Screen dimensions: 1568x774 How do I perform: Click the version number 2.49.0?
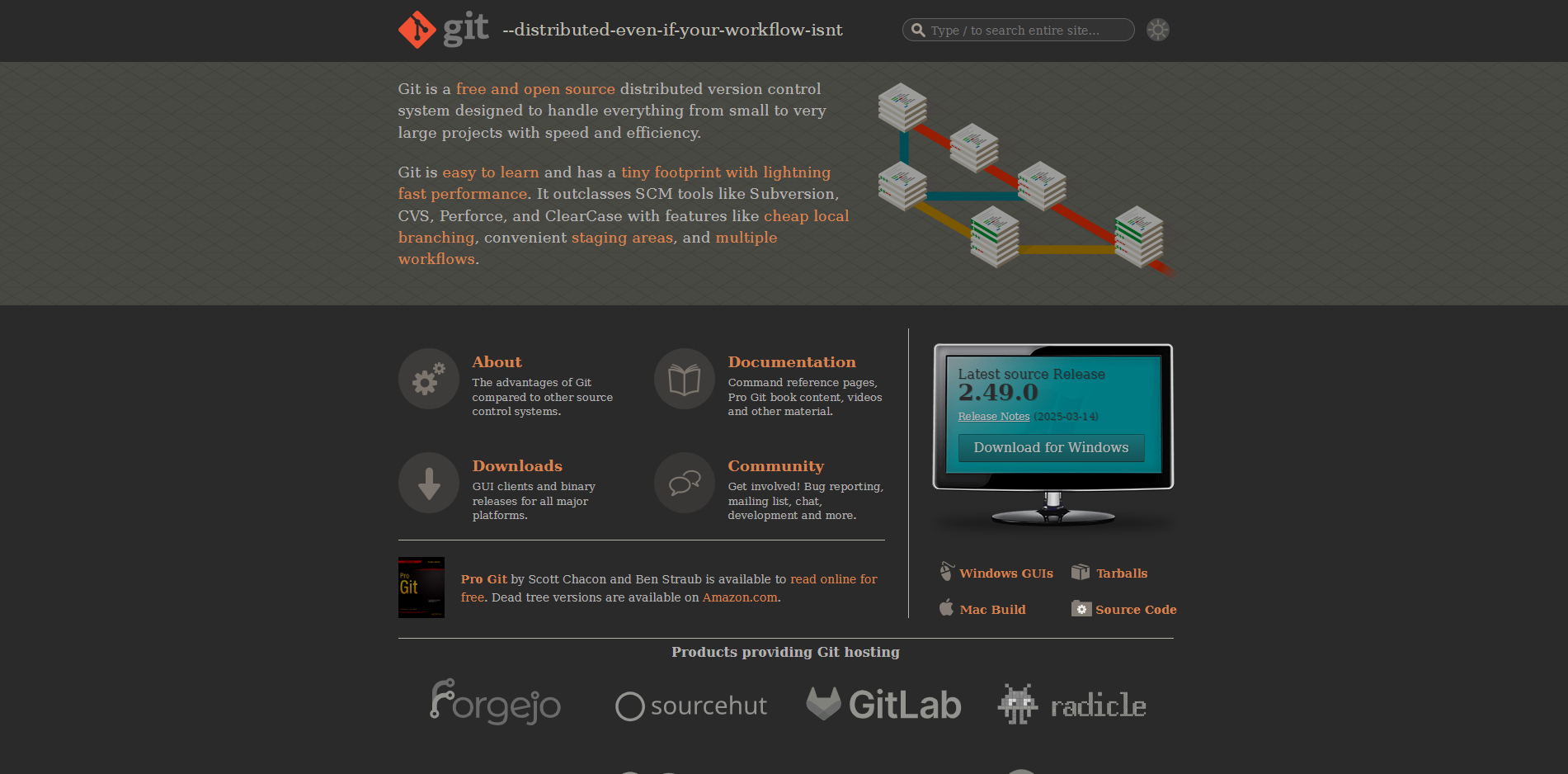coord(998,393)
